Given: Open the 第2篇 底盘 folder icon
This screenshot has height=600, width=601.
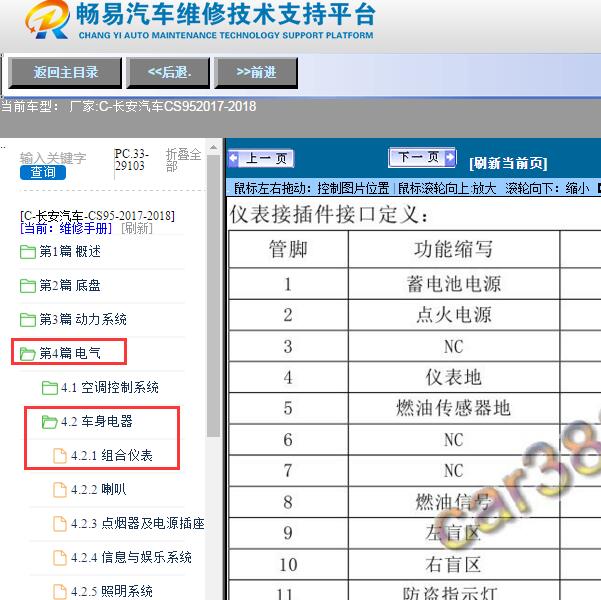Looking at the screenshot, I should (x=28, y=286).
